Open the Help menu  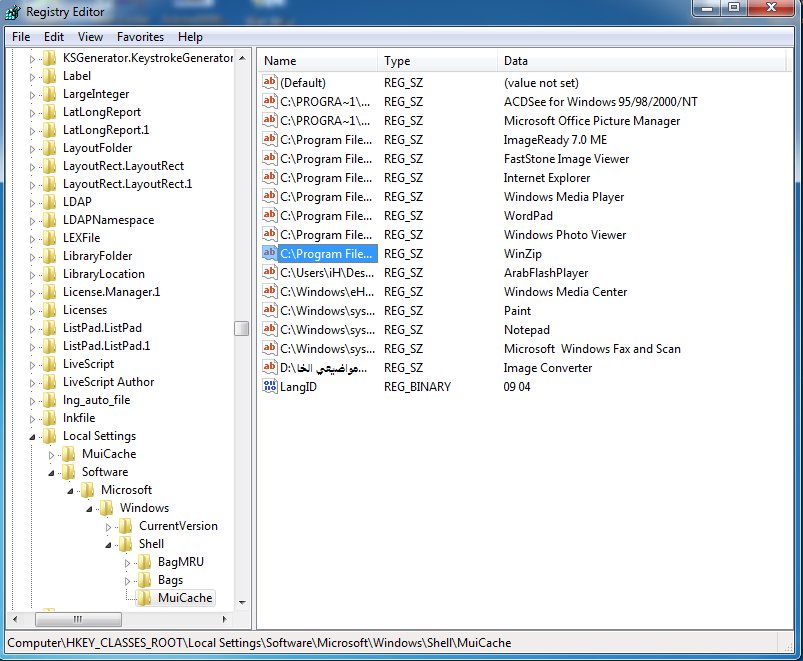190,37
